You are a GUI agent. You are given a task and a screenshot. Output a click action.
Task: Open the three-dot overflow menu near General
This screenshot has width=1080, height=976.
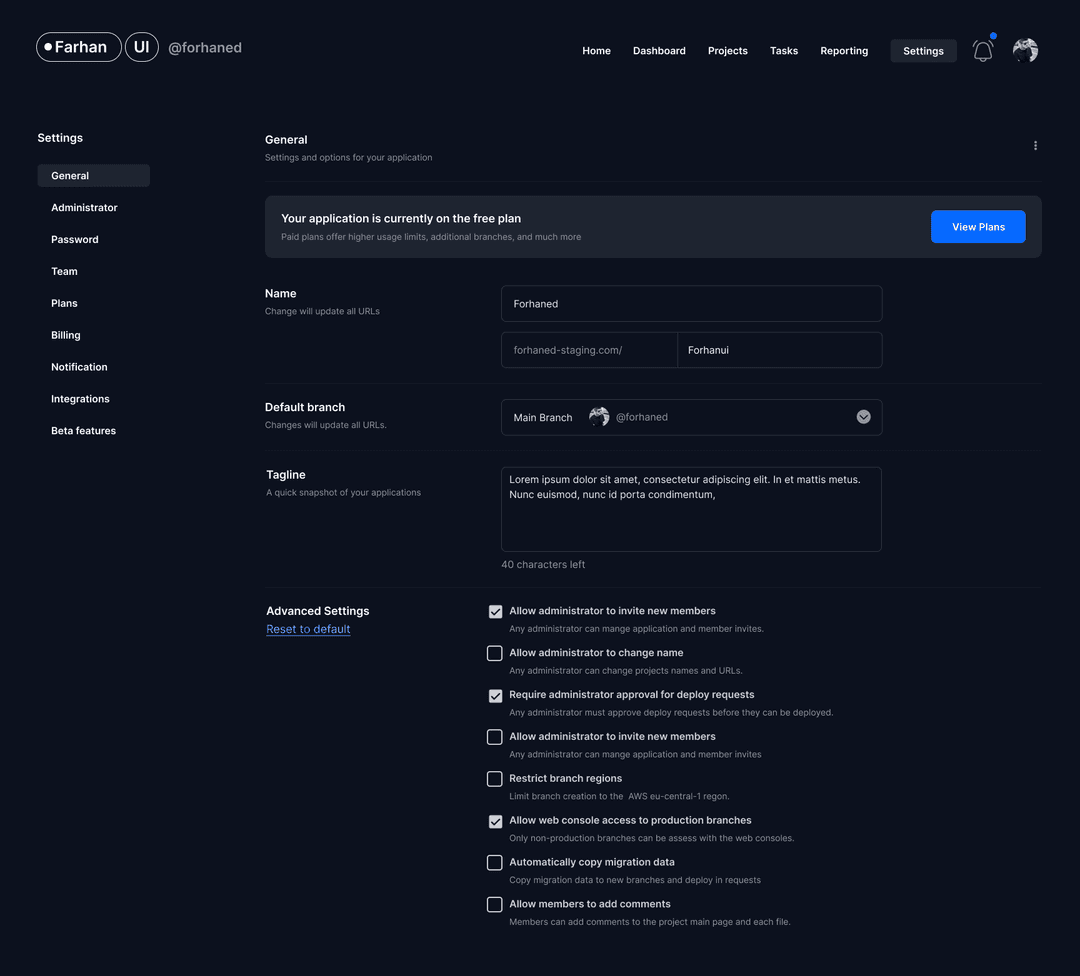point(1035,145)
